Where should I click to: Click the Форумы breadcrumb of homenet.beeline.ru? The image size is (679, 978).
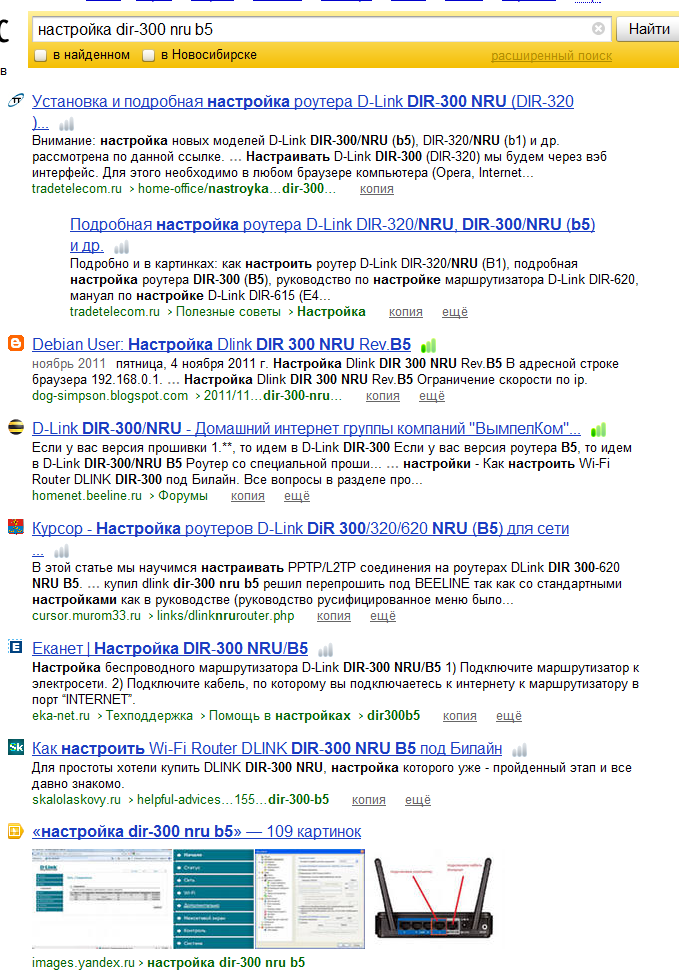pyautogui.click(x=183, y=495)
